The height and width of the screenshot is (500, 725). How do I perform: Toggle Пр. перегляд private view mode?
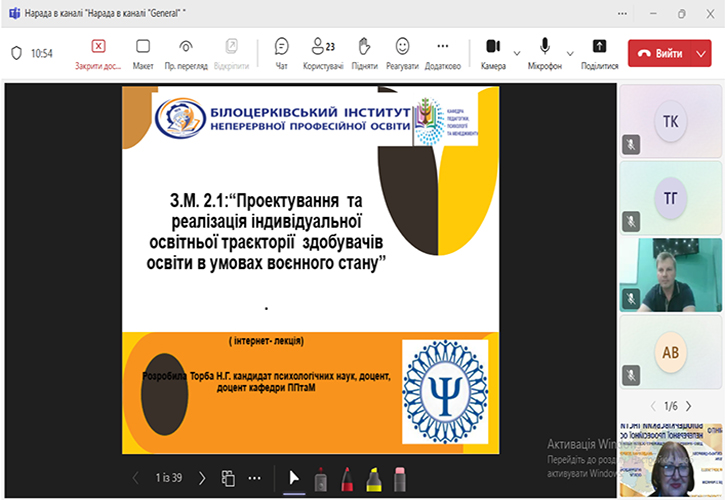[185, 52]
